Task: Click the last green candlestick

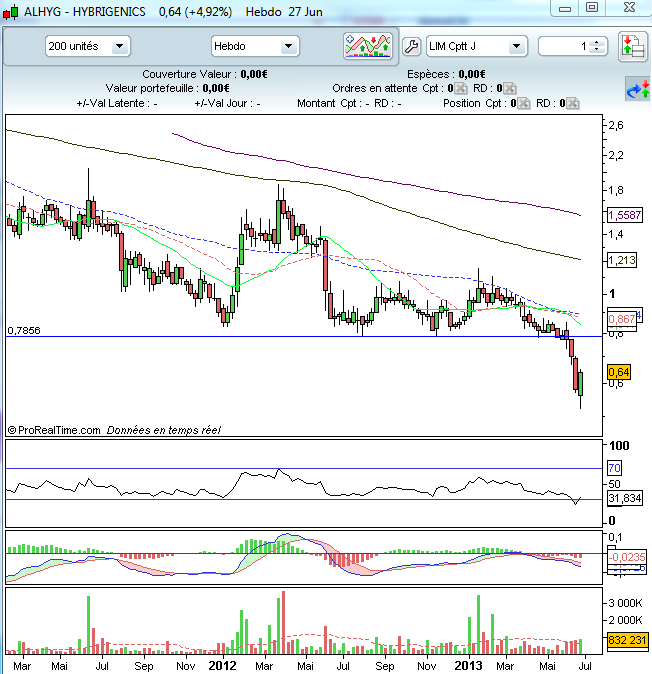Action: [x=581, y=384]
